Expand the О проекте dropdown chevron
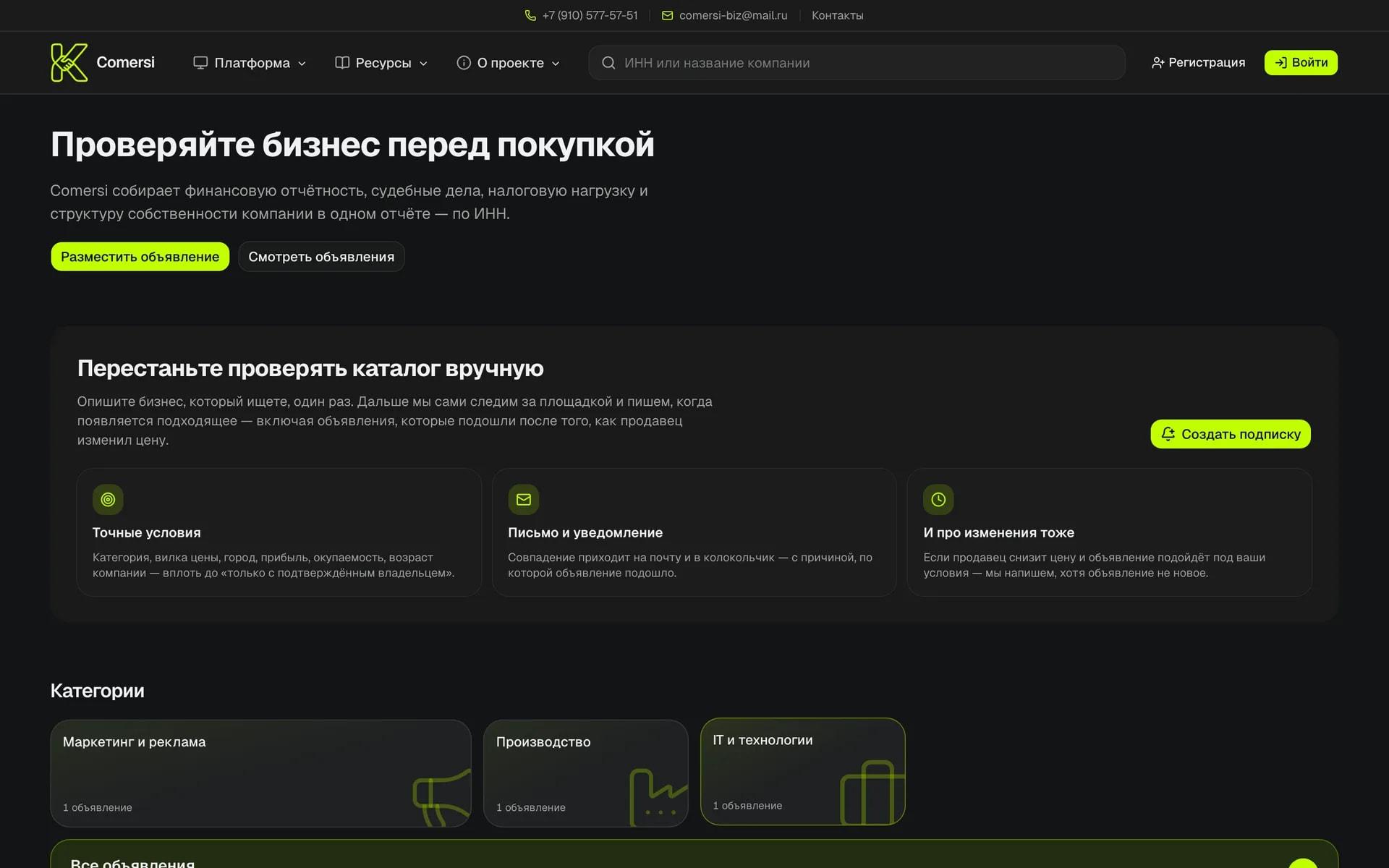Screen dimensions: 1389x868 coord(556,64)
